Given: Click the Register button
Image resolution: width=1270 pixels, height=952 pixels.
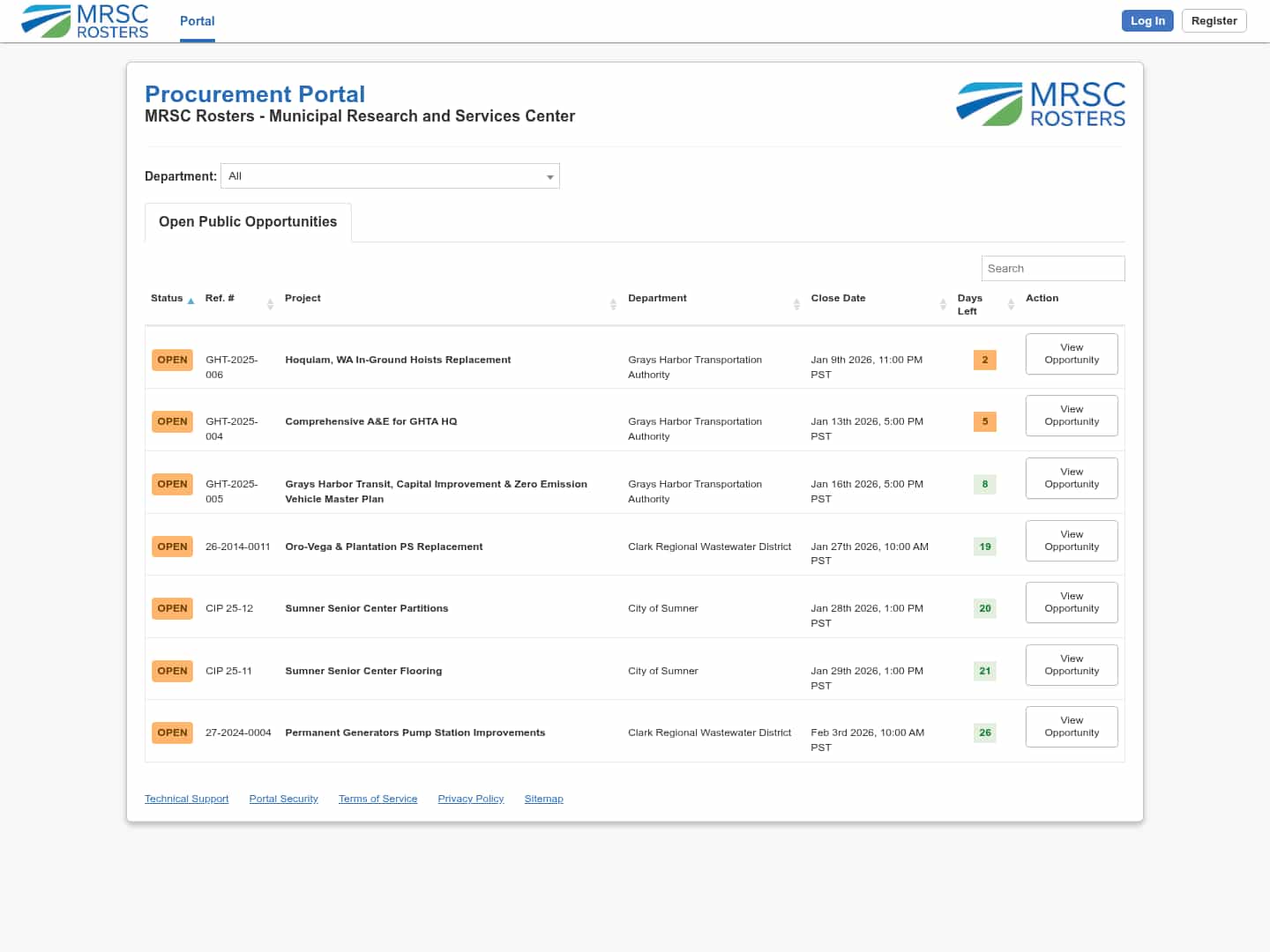Looking at the screenshot, I should [x=1214, y=21].
